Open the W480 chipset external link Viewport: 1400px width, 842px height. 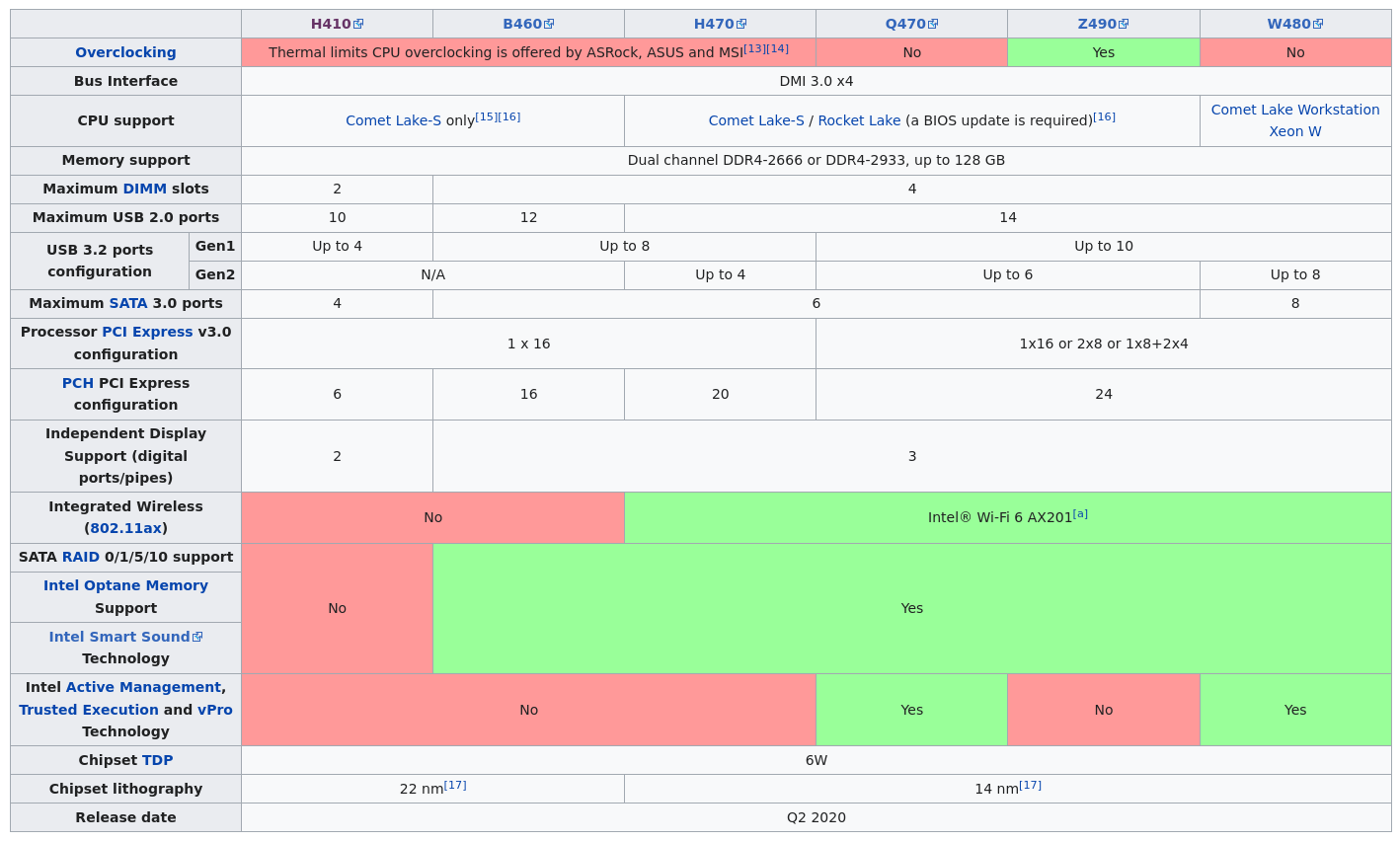click(1295, 24)
